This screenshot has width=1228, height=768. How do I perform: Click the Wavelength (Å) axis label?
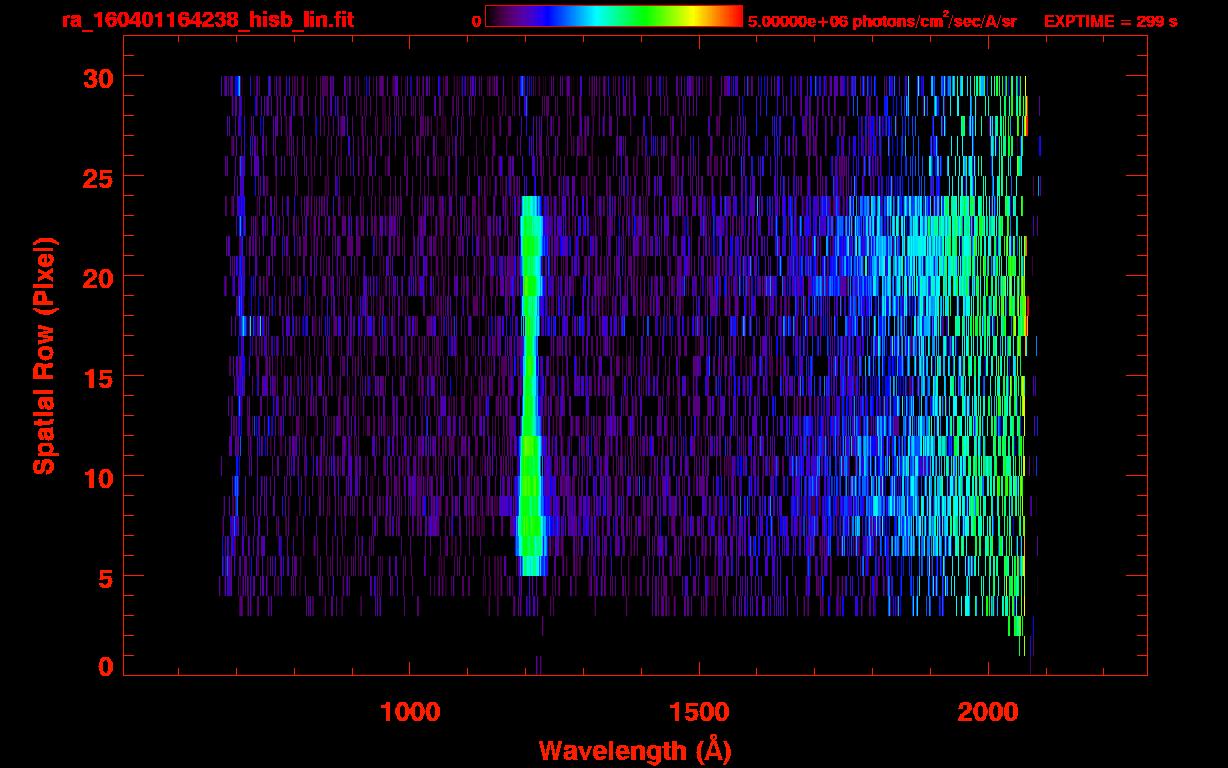tap(635, 749)
